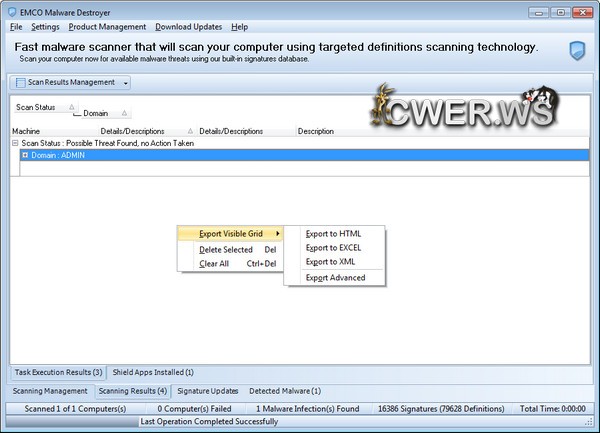Screen dimensions: 600x433
Task: Select Export to XML option
Action: [x=331, y=261]
